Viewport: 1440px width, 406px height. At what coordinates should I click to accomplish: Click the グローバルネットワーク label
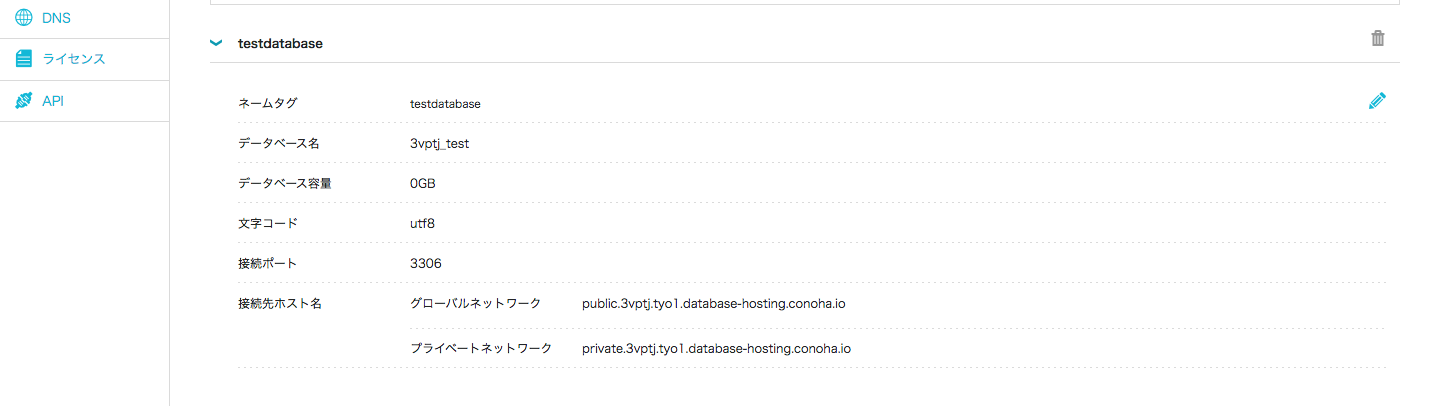tap(475, 303)
